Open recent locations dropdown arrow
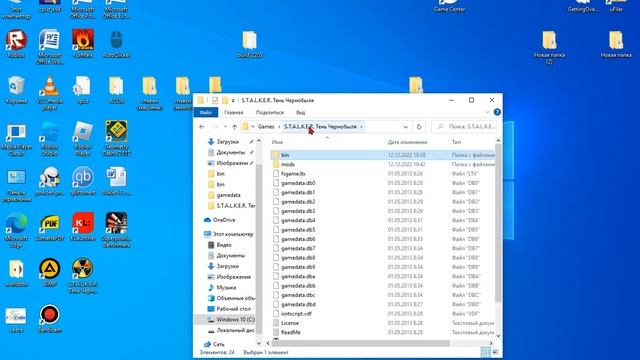640x360 pixels. [225, 127]
